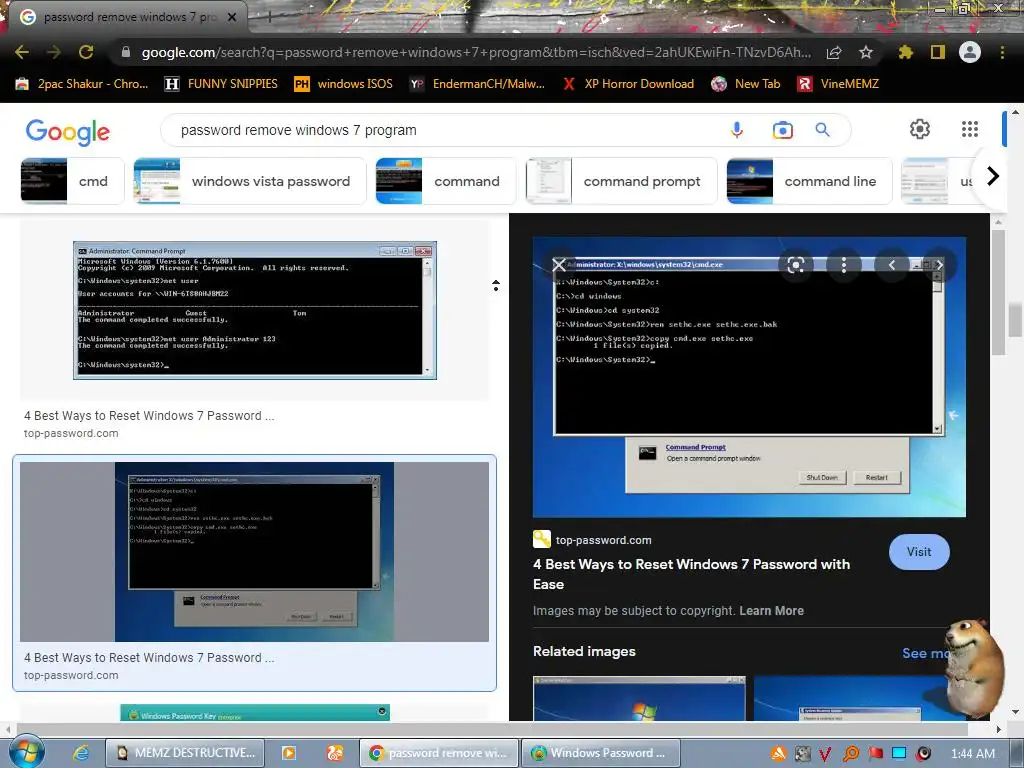Search inside image with the Lens icon on preview

795,264
